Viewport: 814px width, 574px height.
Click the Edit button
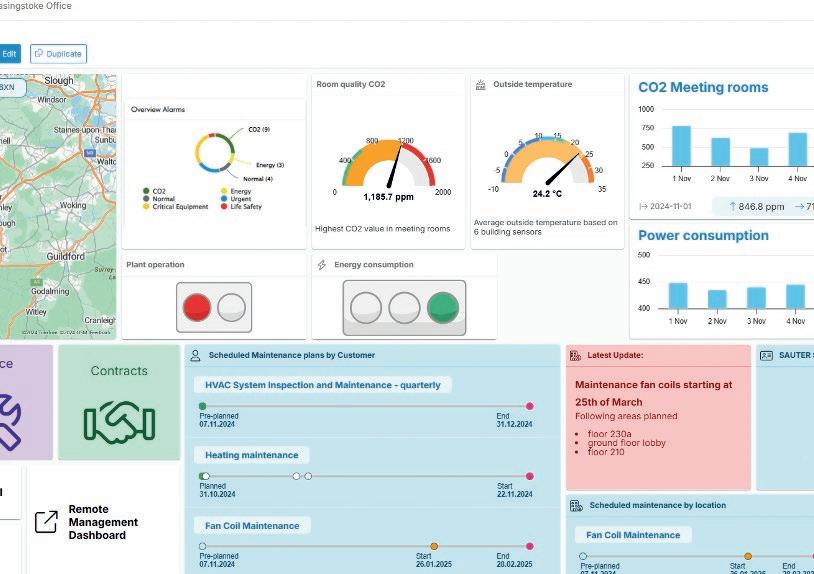[9, 53]
